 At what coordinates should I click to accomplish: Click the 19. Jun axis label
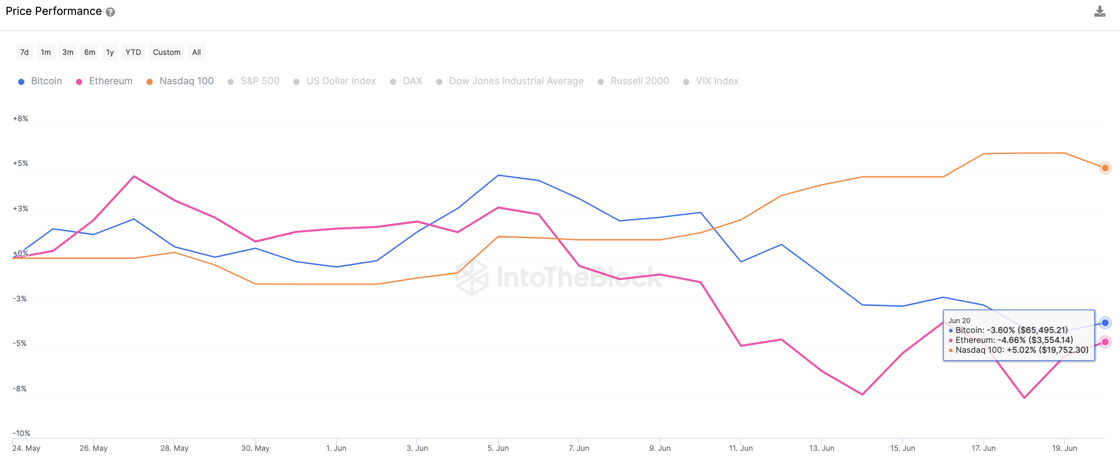tap(1064, 451)
